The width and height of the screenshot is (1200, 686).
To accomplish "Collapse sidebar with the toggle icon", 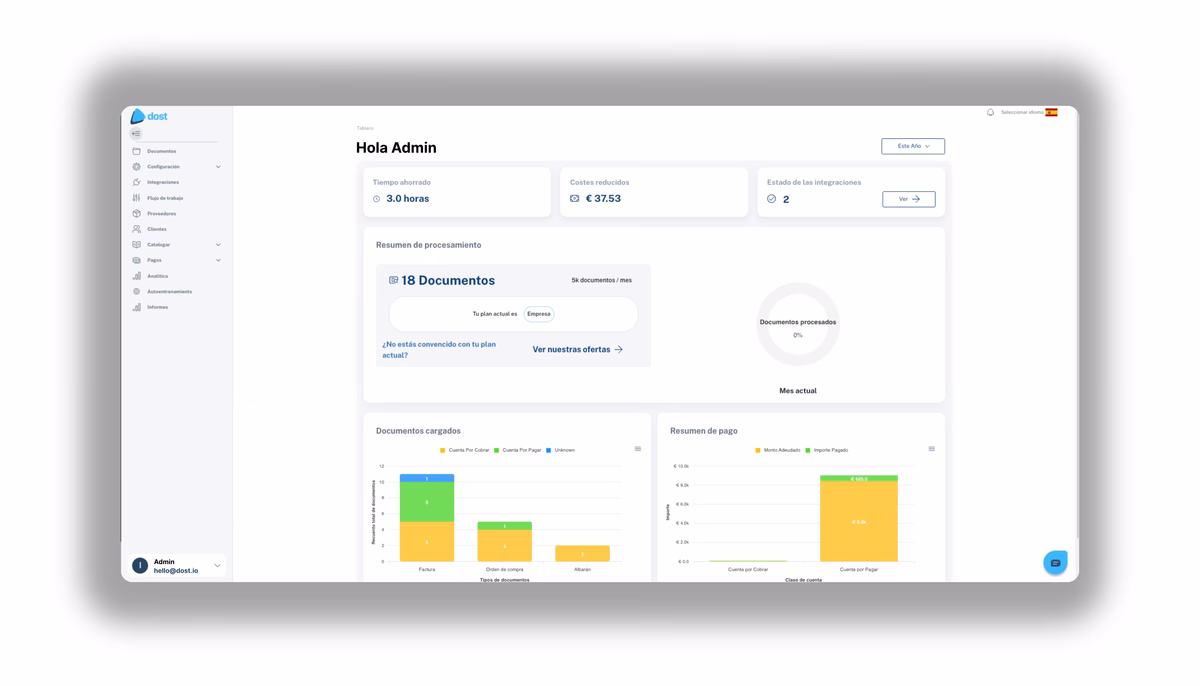I will point(136,133).
